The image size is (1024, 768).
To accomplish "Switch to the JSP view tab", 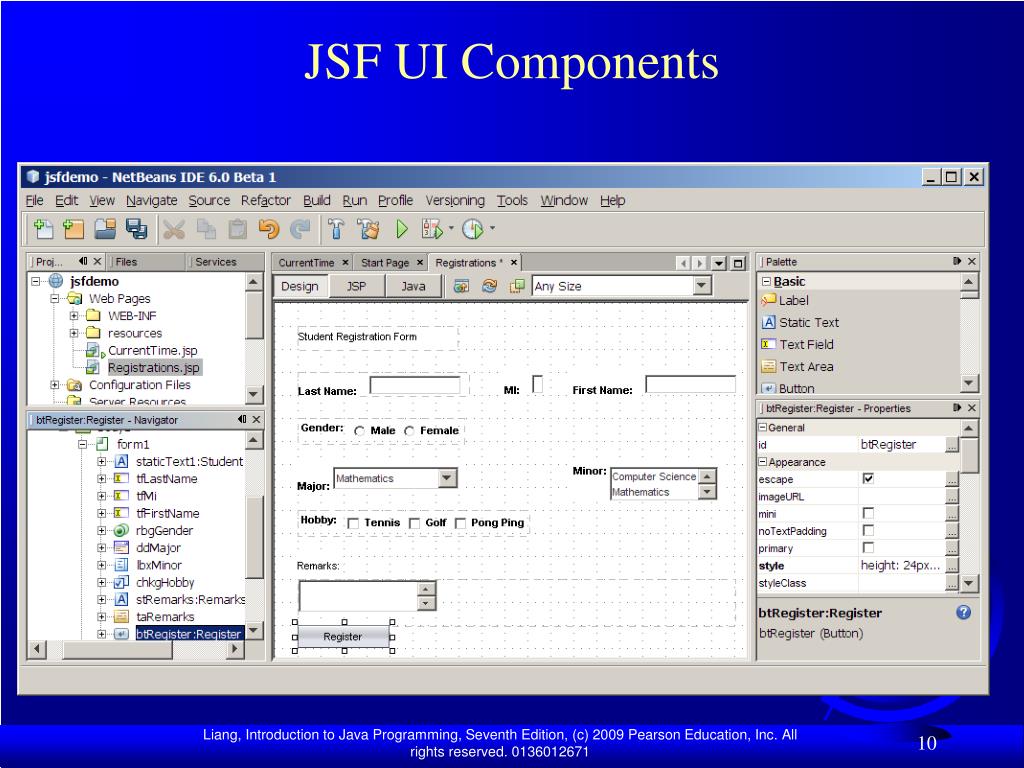I will click(357, 286).
